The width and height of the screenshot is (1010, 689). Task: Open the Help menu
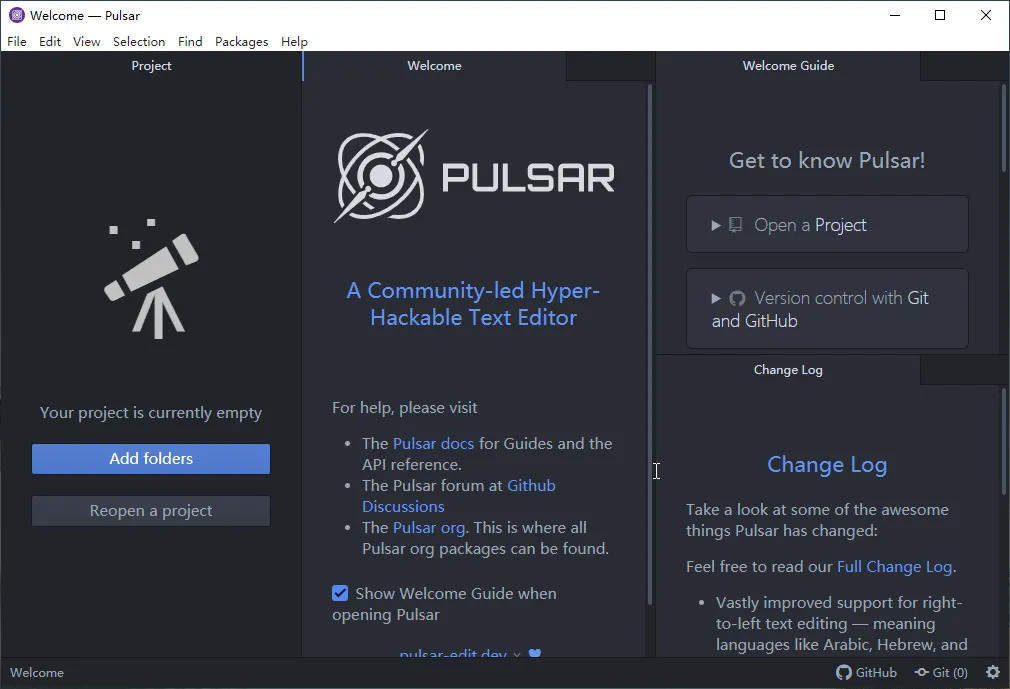tap(294, 41)
